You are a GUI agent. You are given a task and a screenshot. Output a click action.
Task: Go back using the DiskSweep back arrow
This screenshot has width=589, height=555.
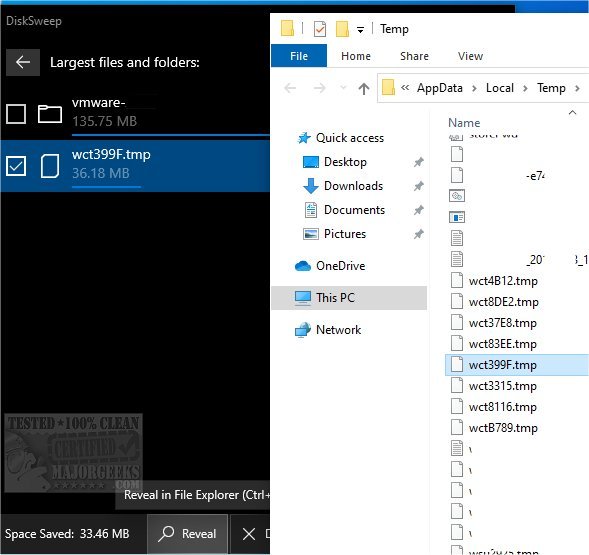point(23,62)
